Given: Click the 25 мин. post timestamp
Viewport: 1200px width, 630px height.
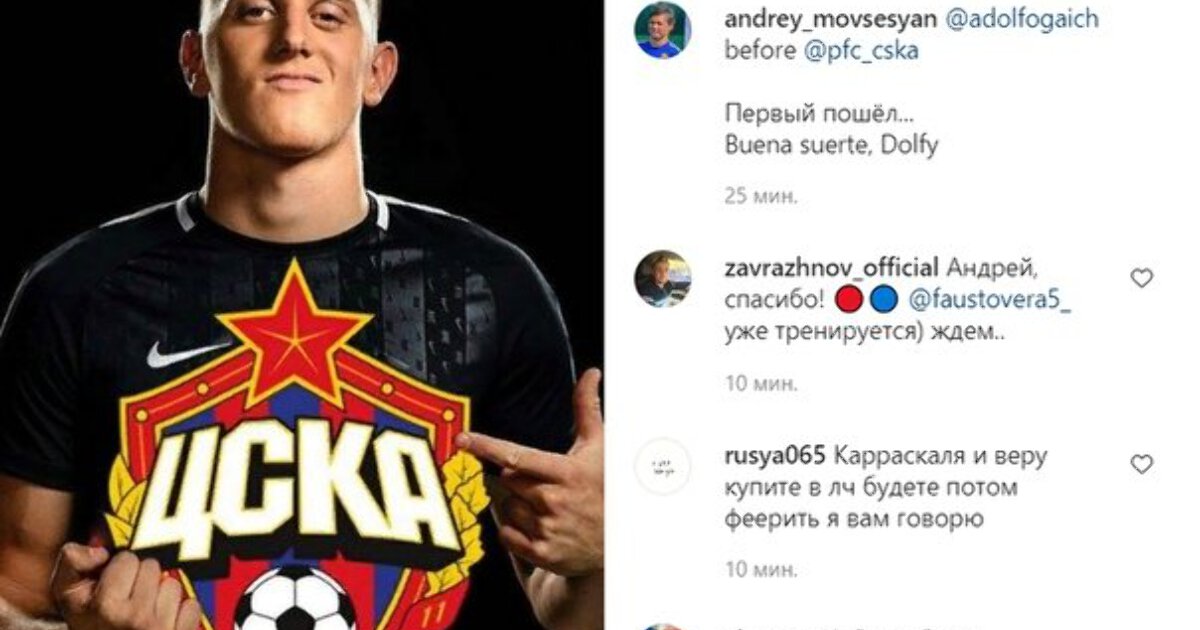Looking at the screenshot, I should pyautogui.click(x=761, y=195).
